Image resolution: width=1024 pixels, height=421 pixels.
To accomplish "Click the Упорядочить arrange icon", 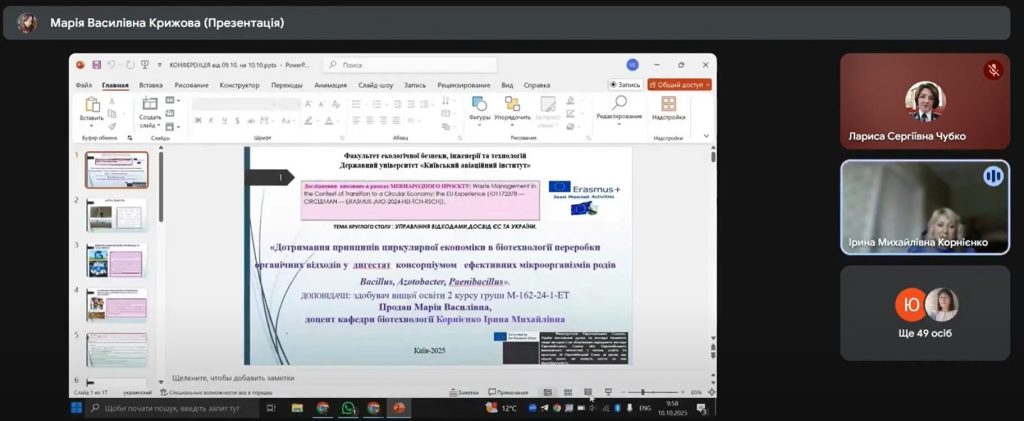I will coord(512,109).
